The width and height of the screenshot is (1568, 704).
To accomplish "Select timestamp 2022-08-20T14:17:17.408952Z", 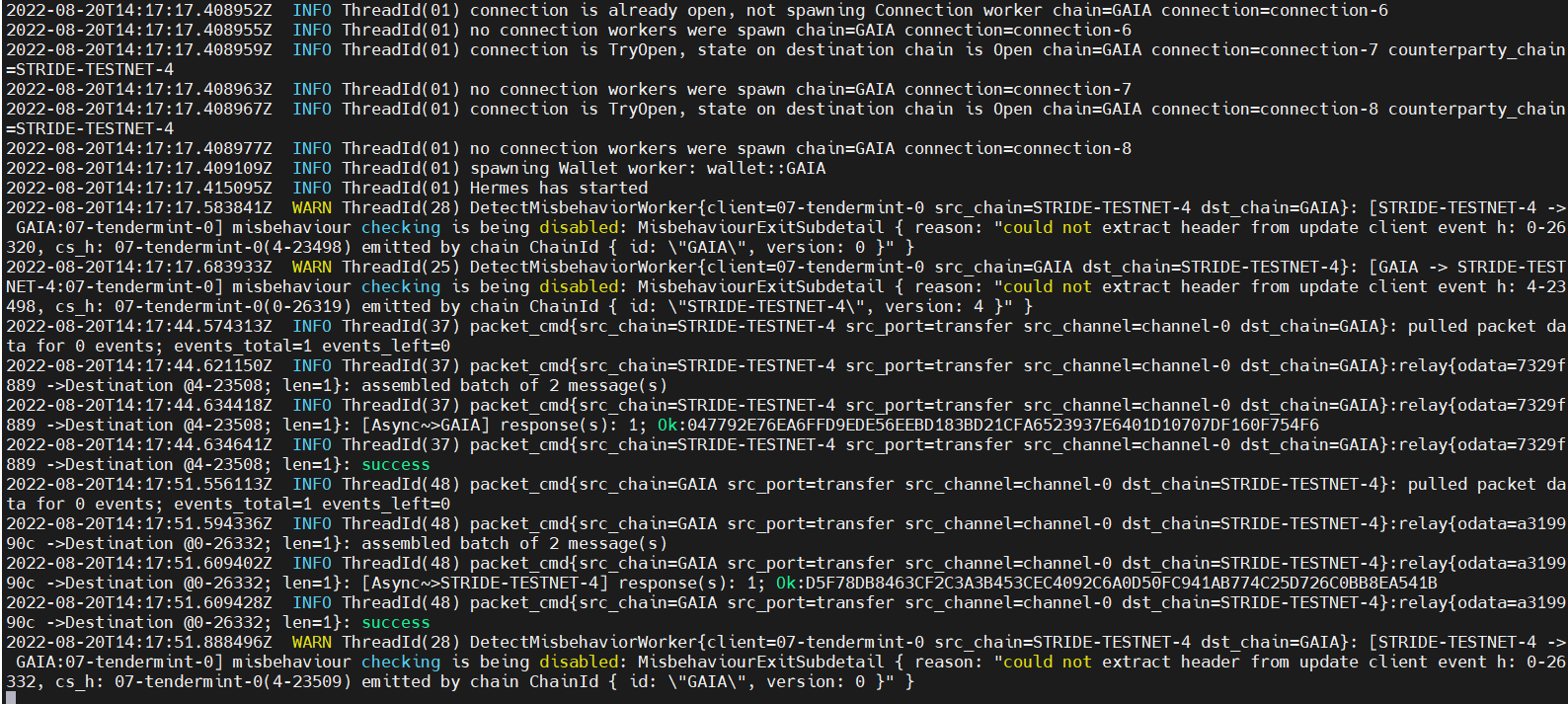I will point(139,10).
